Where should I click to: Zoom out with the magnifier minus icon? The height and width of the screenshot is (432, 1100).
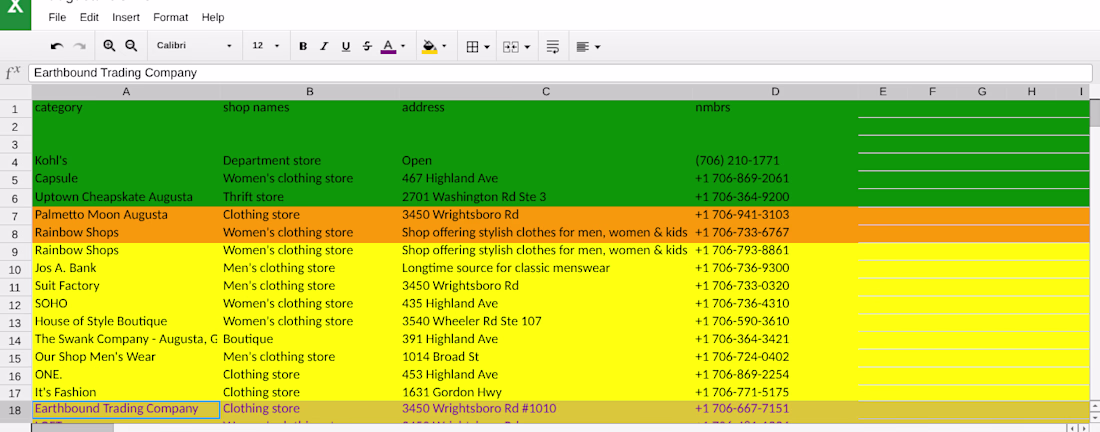pyautogui.click(x=131, y=46)
